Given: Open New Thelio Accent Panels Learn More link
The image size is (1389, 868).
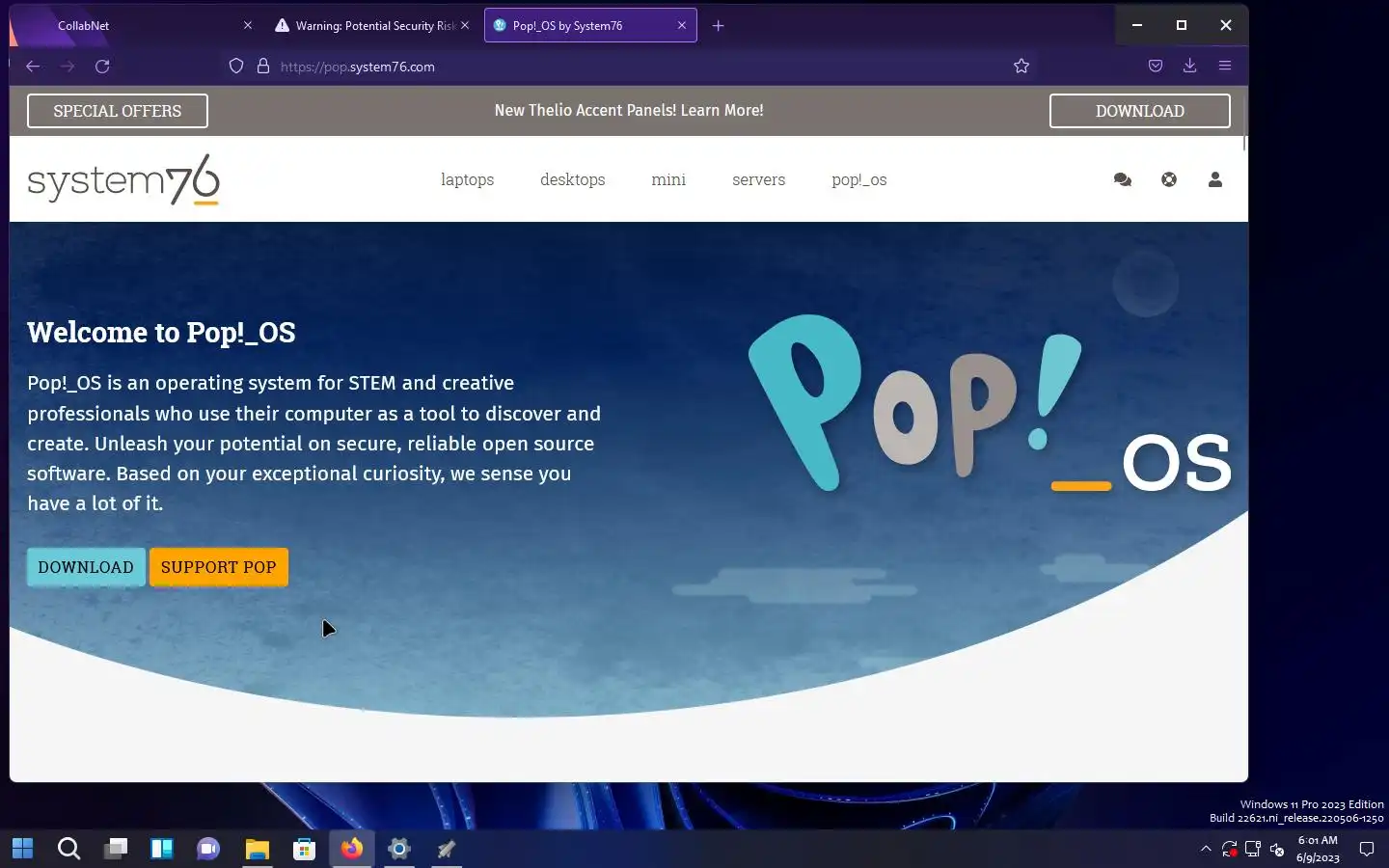Looking at the screenshot, I should (x=629, y=110).
